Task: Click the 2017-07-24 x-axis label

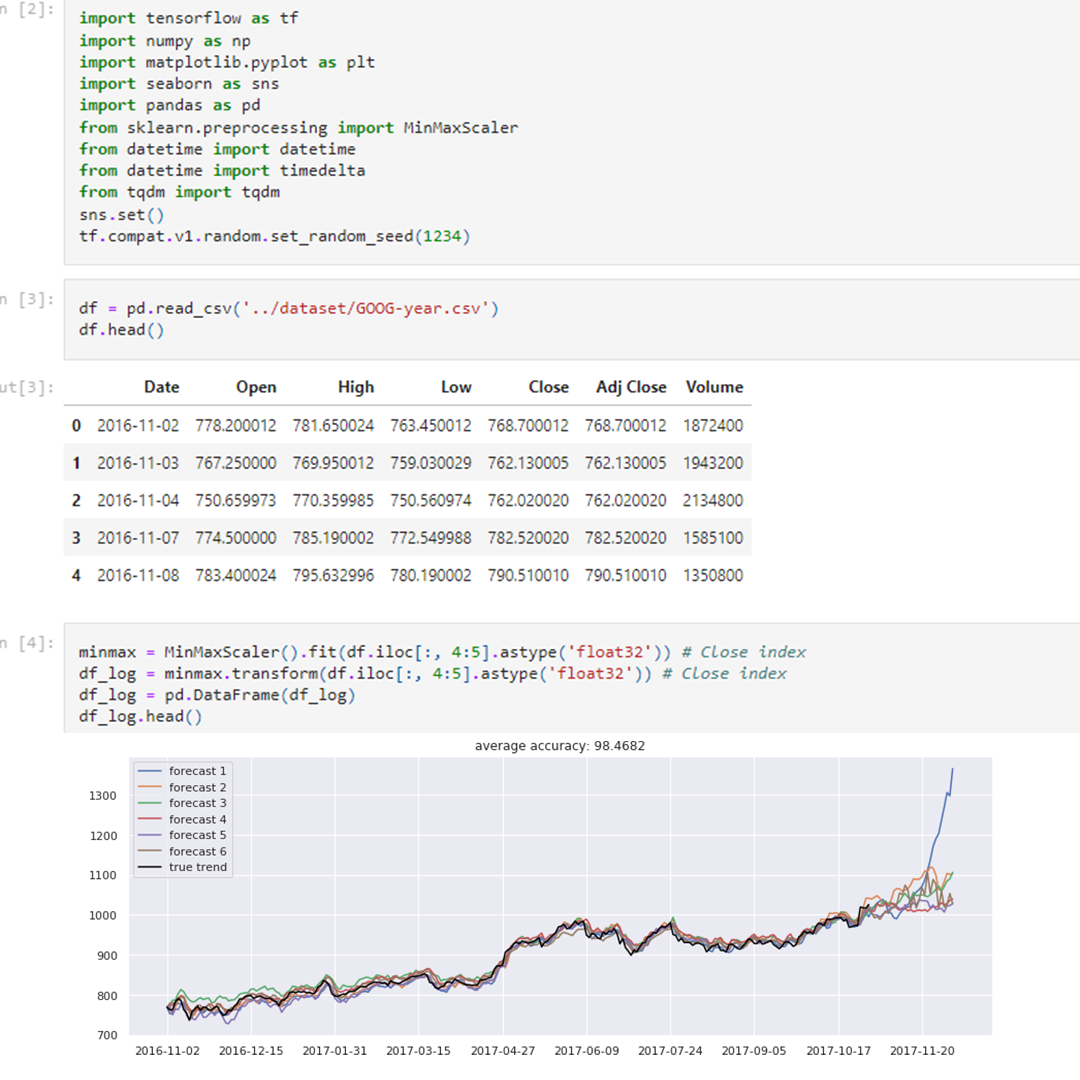Action: (x=670, y=1051)
